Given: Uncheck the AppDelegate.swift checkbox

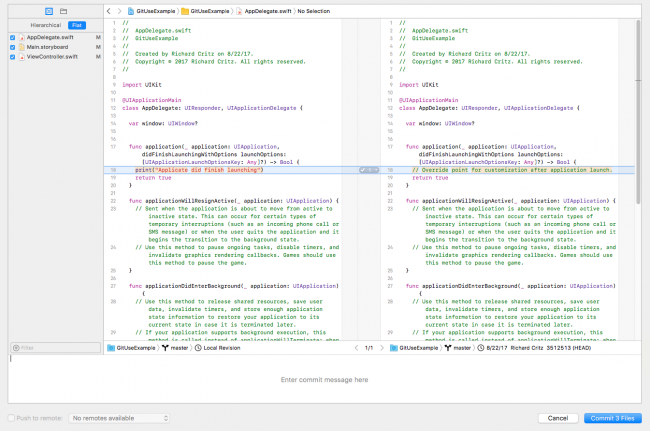Looking at the screenshot, I should 12,37.
